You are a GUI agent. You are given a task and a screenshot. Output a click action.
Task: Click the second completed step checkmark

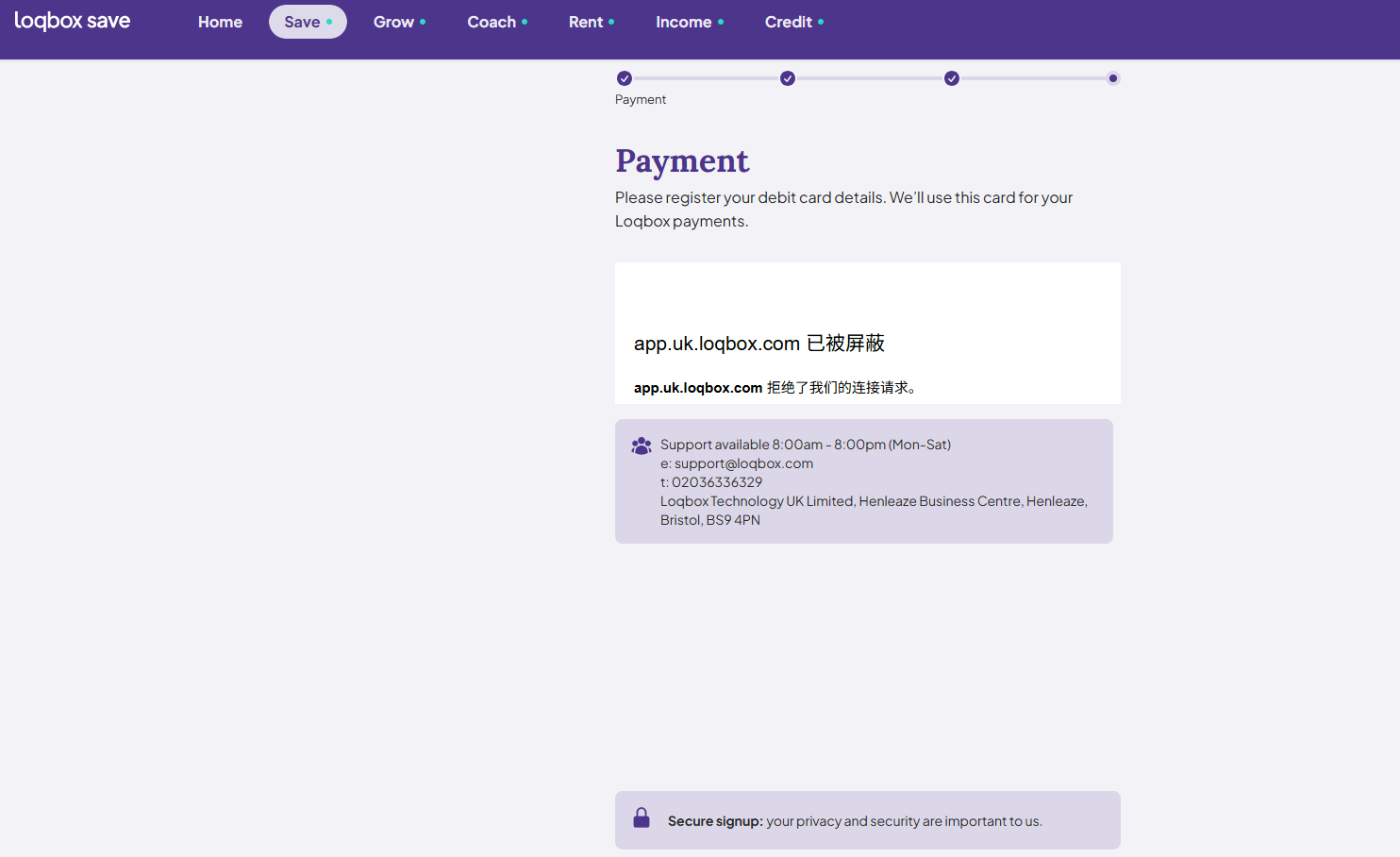click(788, 78)
